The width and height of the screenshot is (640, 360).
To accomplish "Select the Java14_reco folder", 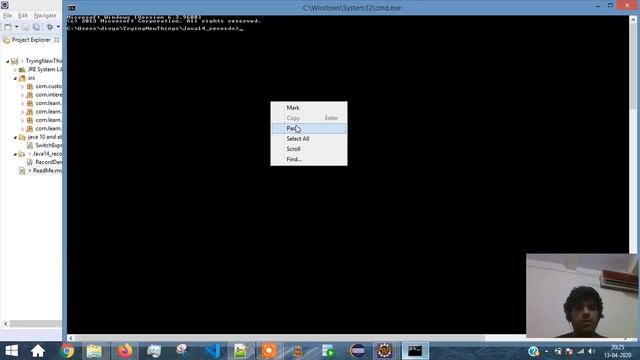I will coord(47,154).
